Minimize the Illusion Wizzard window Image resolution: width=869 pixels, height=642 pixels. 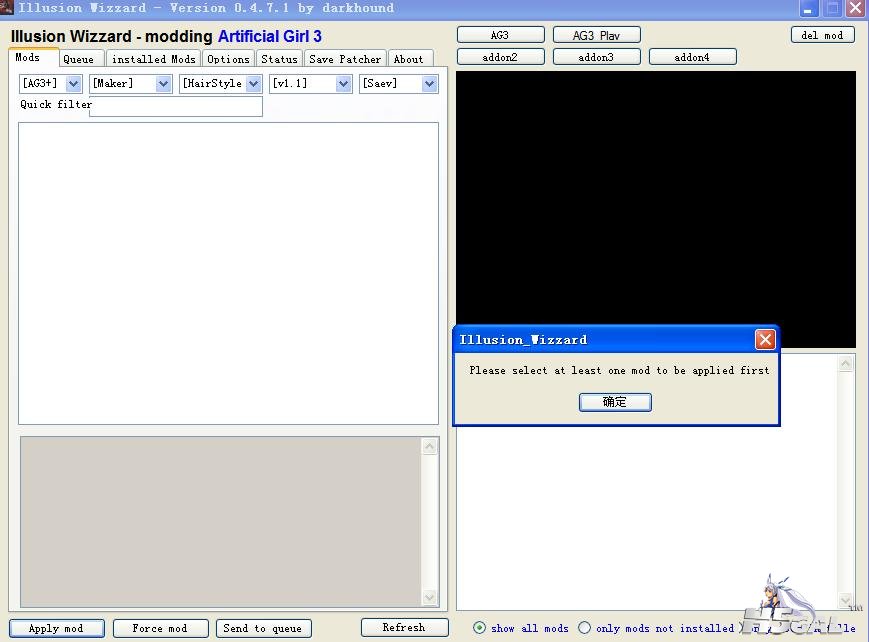point(808,8)
